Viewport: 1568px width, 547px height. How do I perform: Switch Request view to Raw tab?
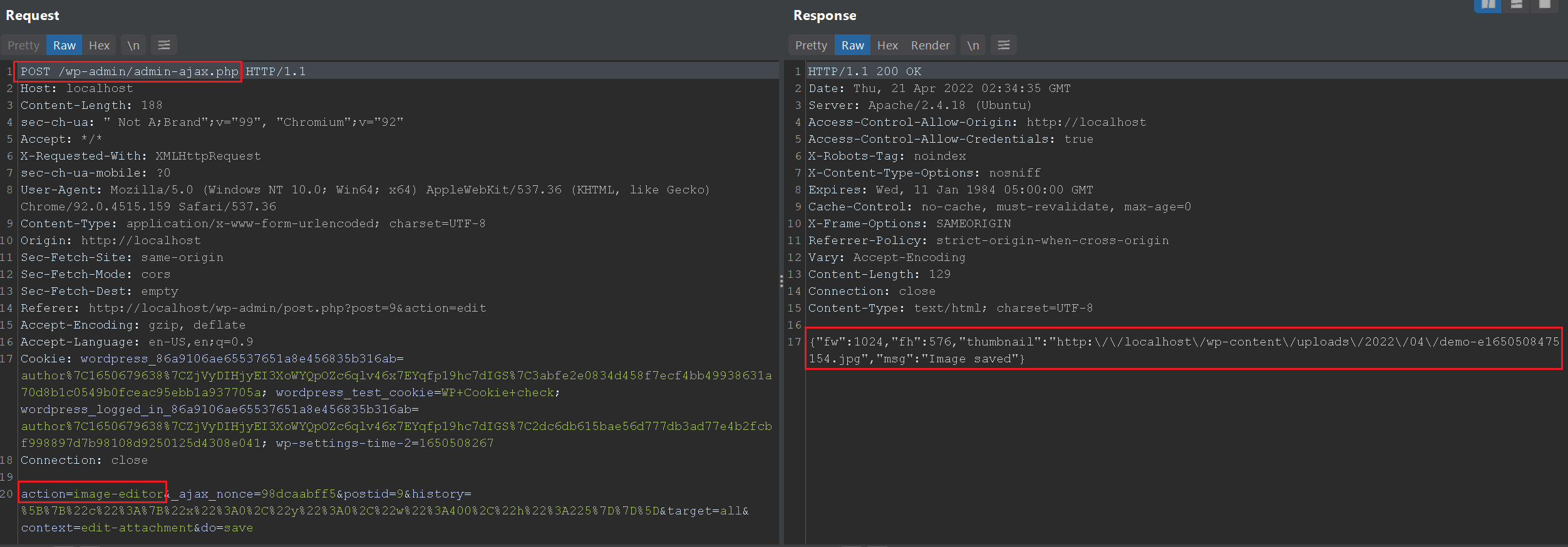coord(64,45)
